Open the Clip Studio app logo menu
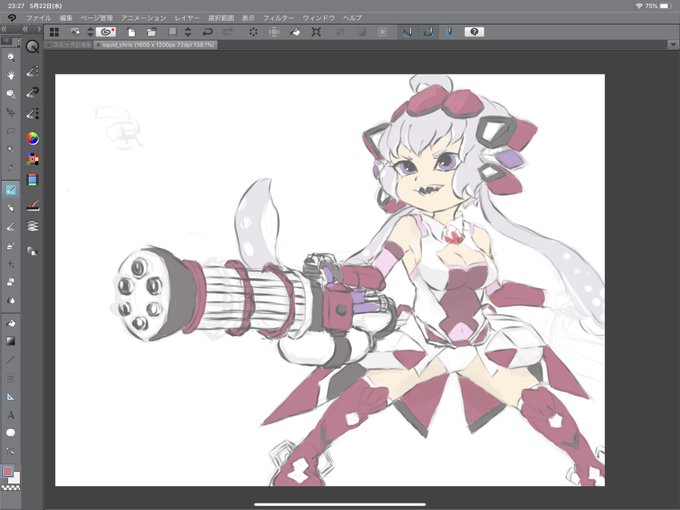The image size is (680, 510). pos(12,18)
